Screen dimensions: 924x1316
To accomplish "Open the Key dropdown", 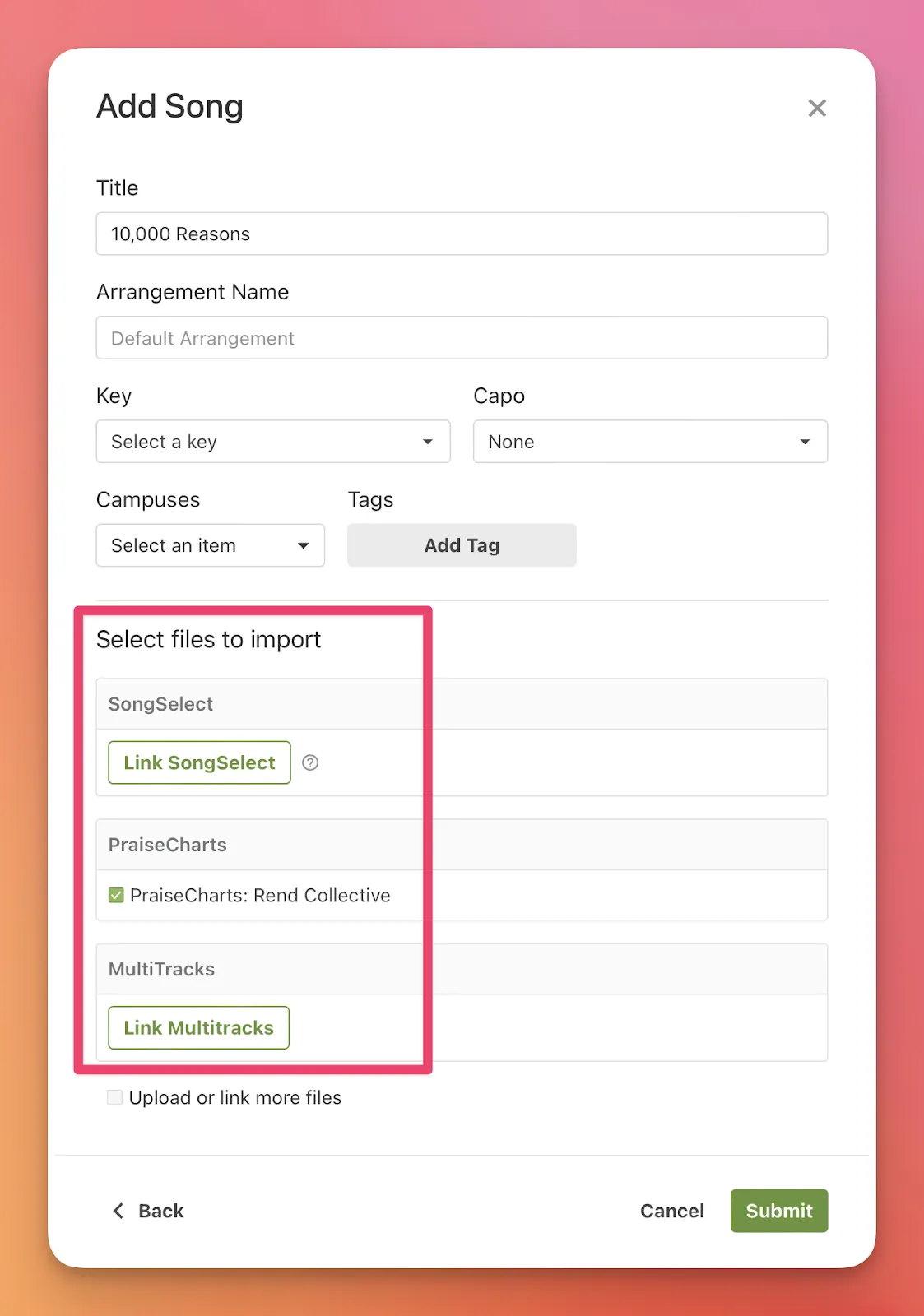I will point(272,442).
